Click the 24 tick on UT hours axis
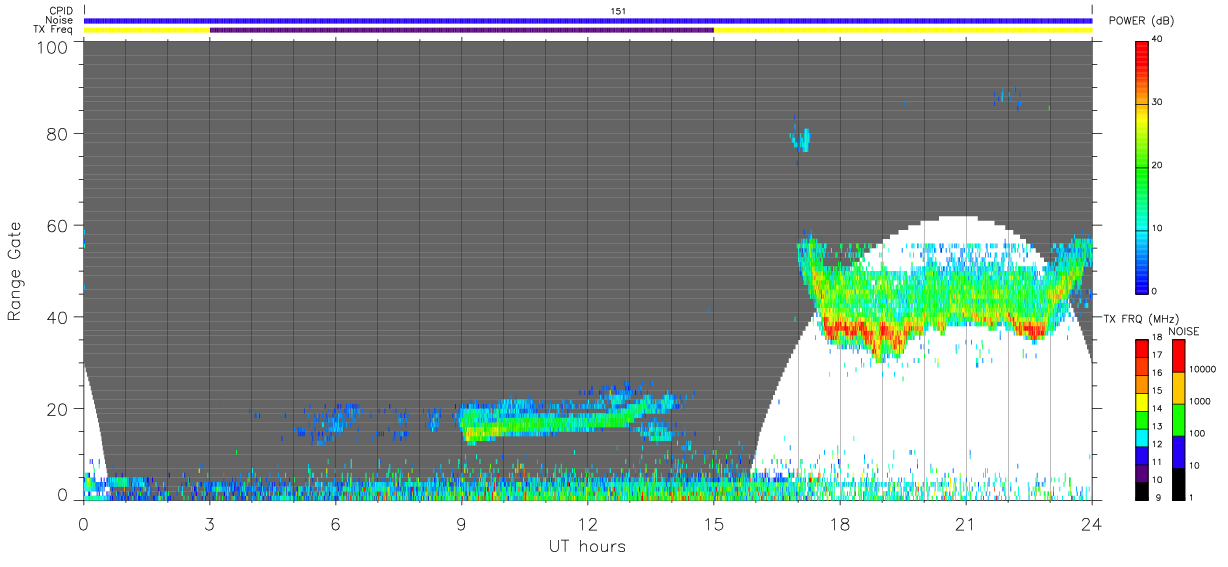This screenshot has height=567, width=1228. (1092, 524)
